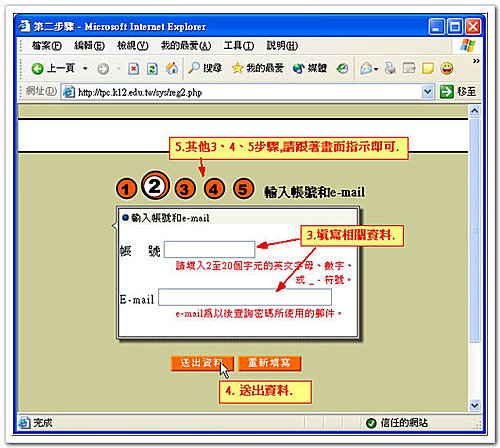Open the 搜尋 search toolbar button

pyautogui.click(x=205, y=68)
